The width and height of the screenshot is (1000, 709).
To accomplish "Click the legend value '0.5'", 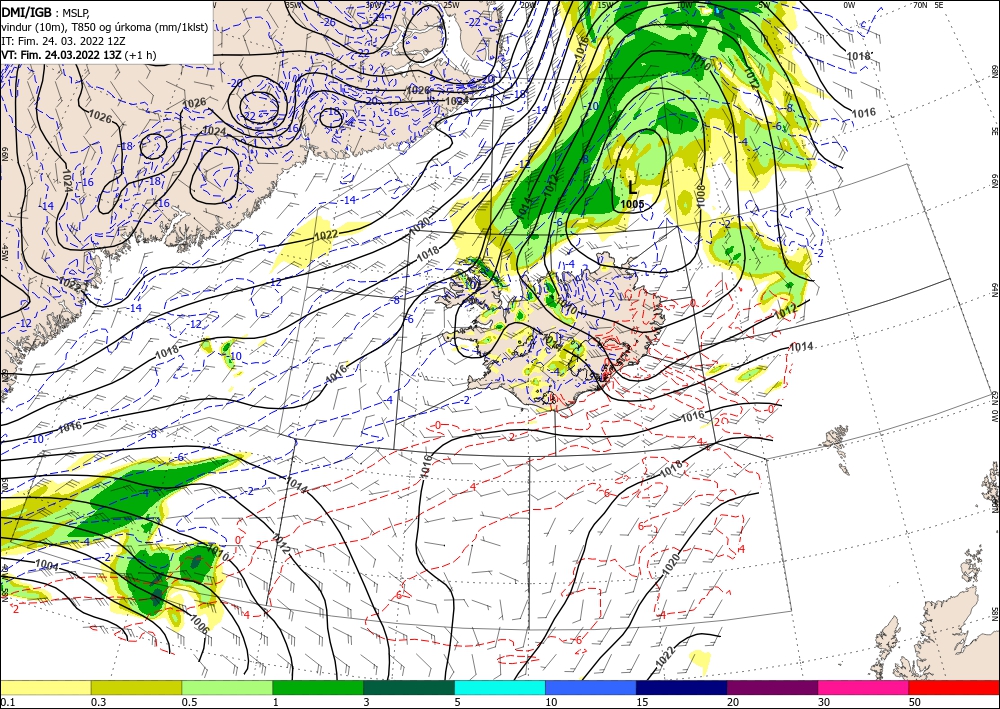I will click(188, 702).
